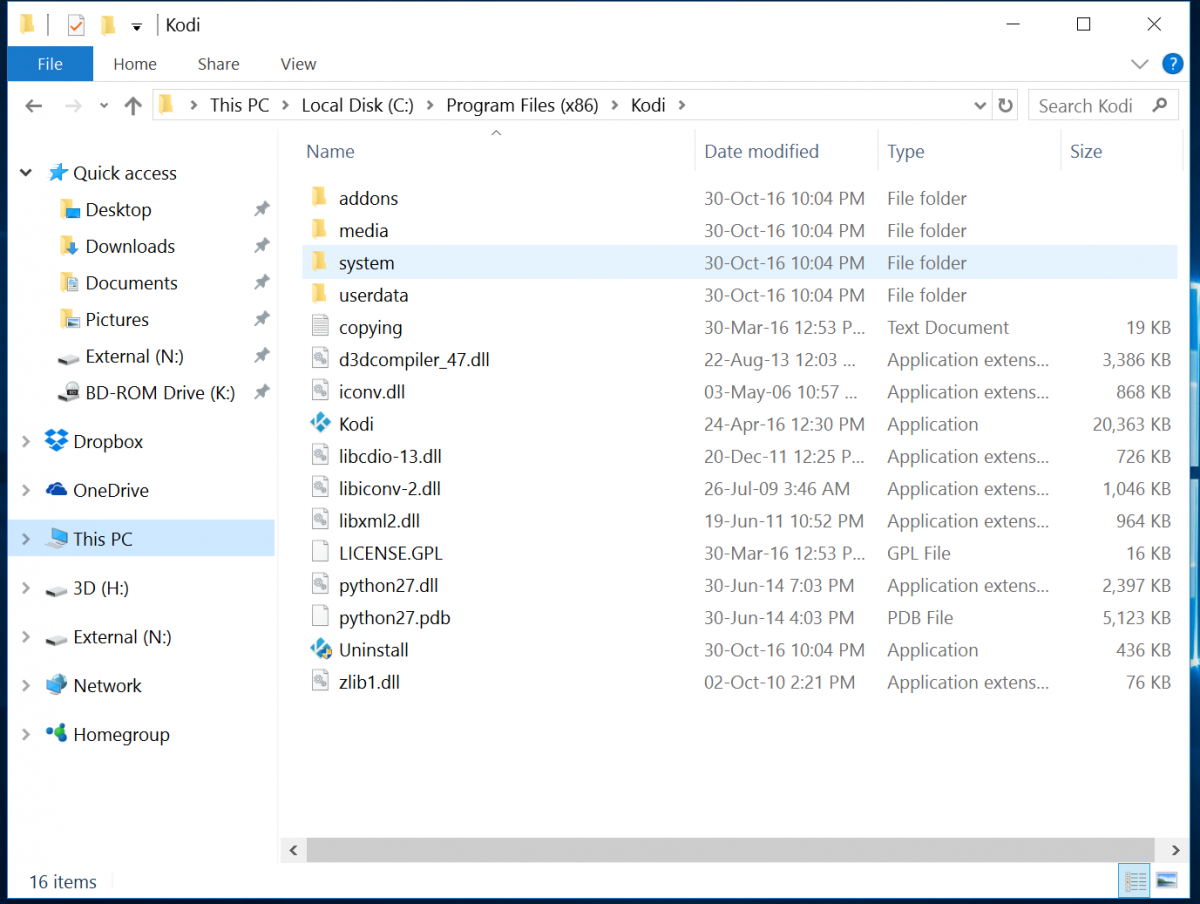Viewport: 1200px width, 904px height.
Task: Open recent locations dropdown arrow
Action: [x=104, y=106]
